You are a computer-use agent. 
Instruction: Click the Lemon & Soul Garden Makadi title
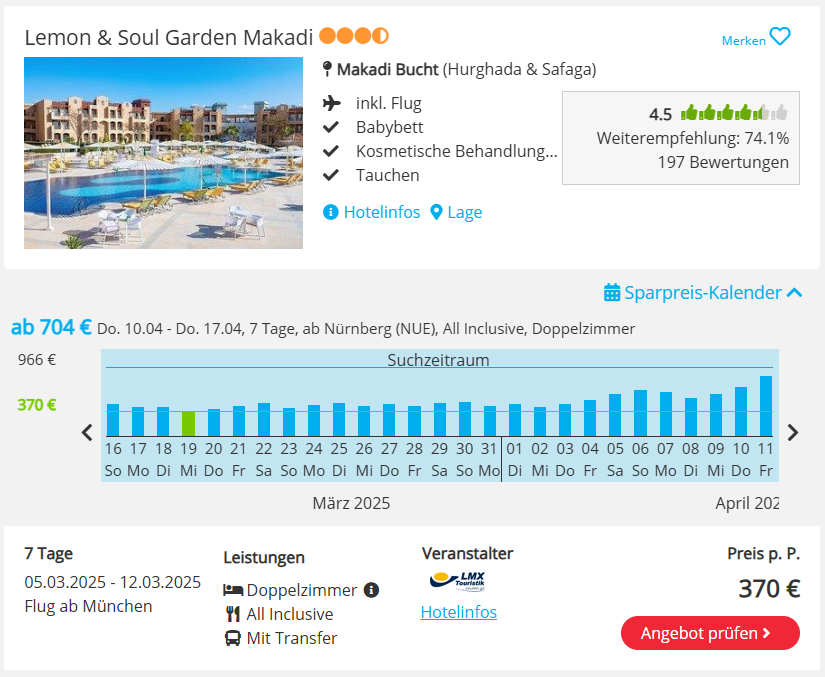(169, 37)
